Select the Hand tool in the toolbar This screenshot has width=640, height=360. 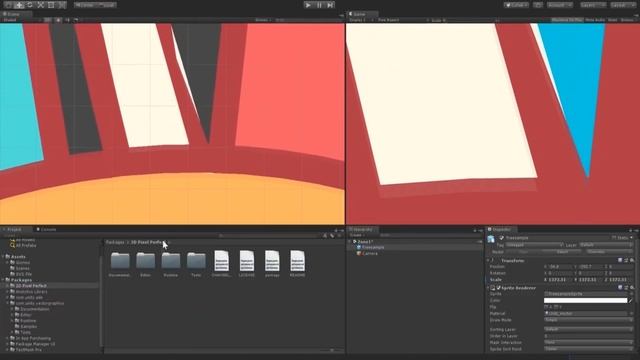[x=9, y=5]
